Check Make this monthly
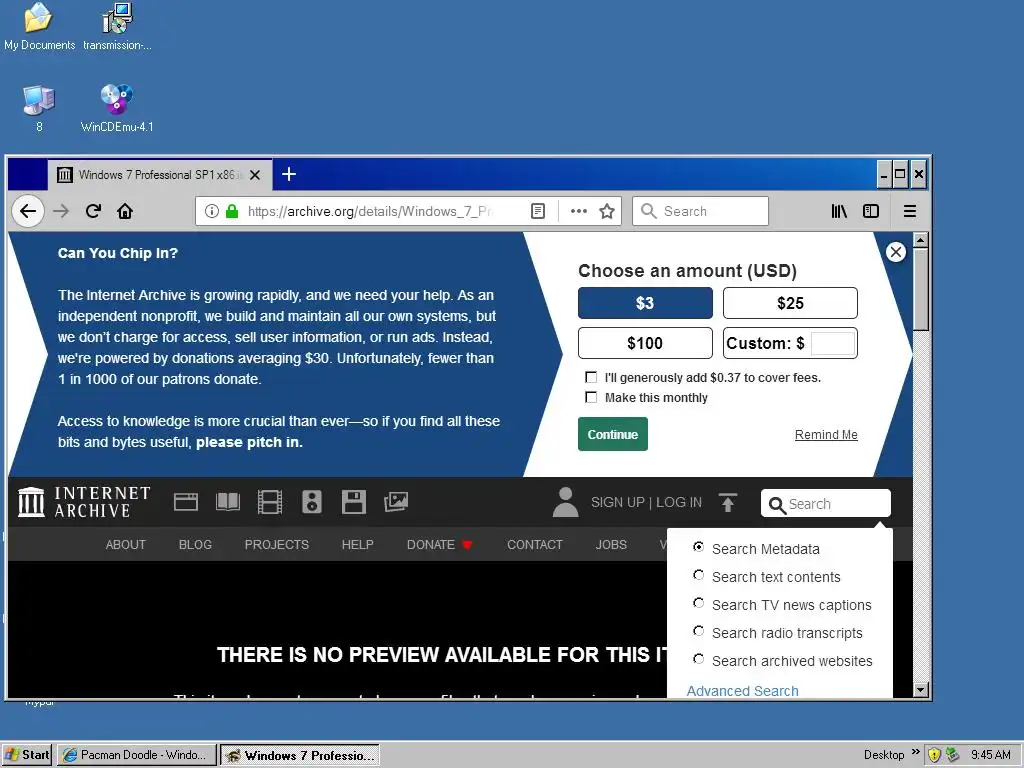The image size is (1024, 768). (x=591, y=397)
